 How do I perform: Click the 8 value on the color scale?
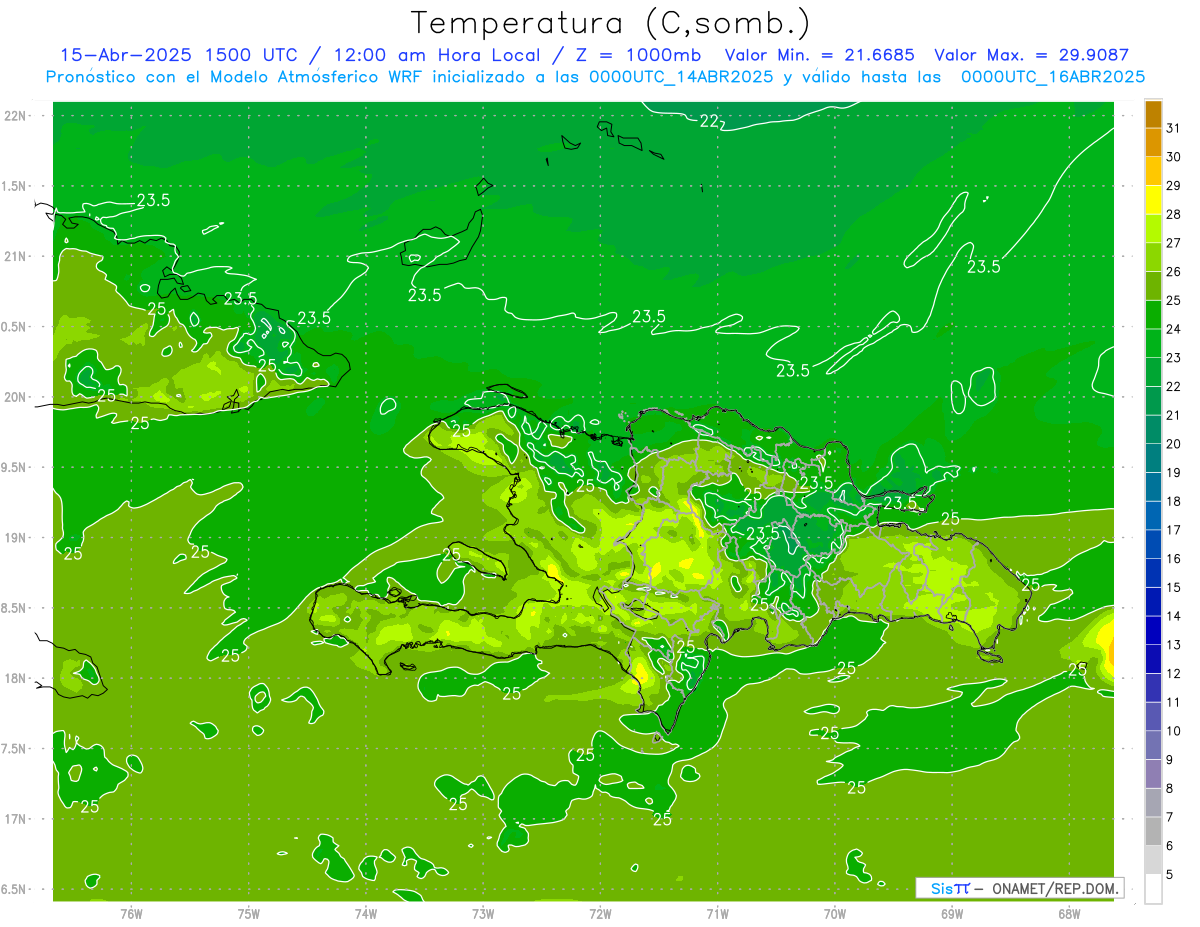coord(1170,788)
